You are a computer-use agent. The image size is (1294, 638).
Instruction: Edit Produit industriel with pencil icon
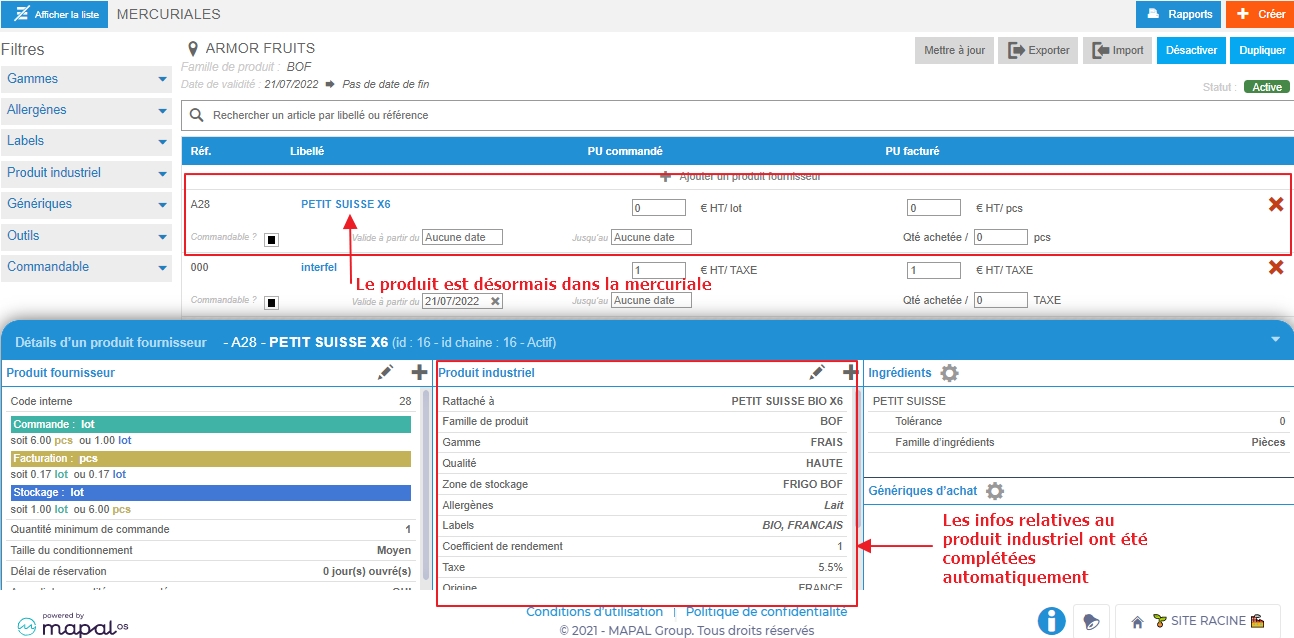coord(817,373)
